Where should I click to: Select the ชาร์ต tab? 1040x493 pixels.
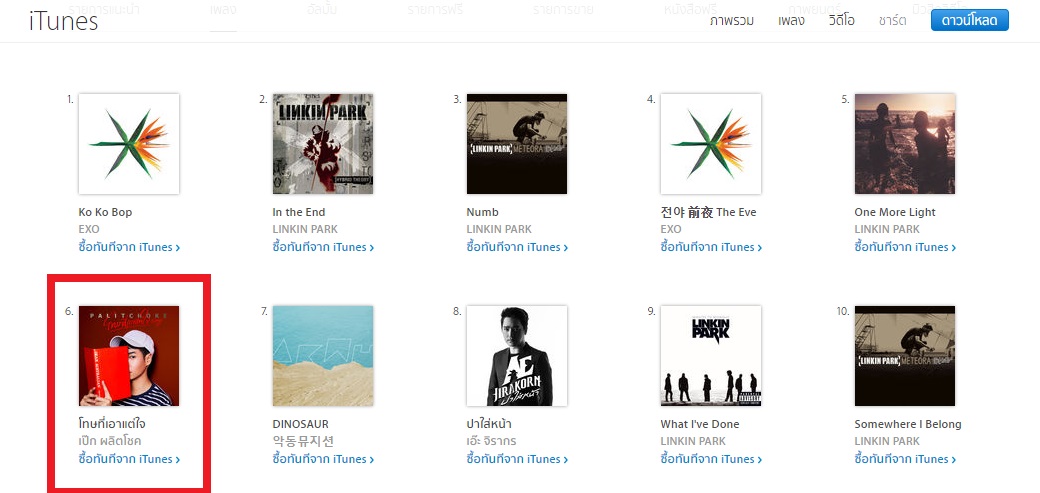(893, 21)
